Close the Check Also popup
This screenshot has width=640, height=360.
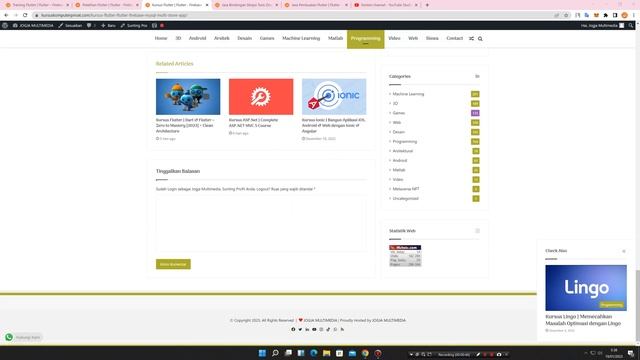click(624, 251)
